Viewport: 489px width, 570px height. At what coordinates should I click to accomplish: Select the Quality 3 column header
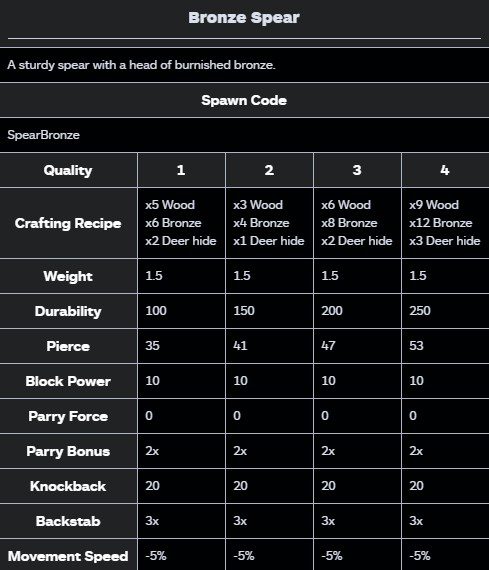click(x=357, y=170)
